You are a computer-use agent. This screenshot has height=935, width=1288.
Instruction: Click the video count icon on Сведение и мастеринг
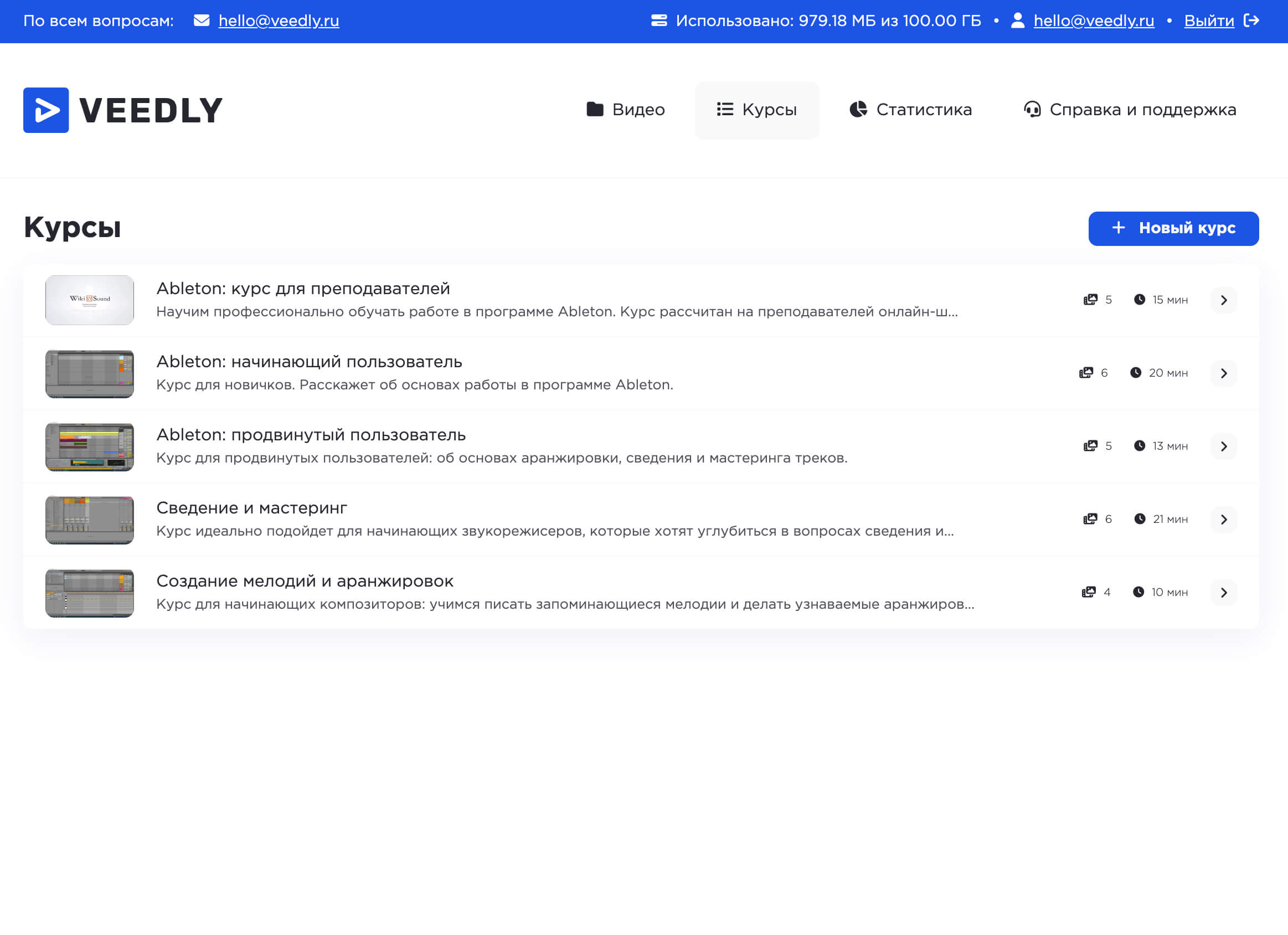point(1090,518)
